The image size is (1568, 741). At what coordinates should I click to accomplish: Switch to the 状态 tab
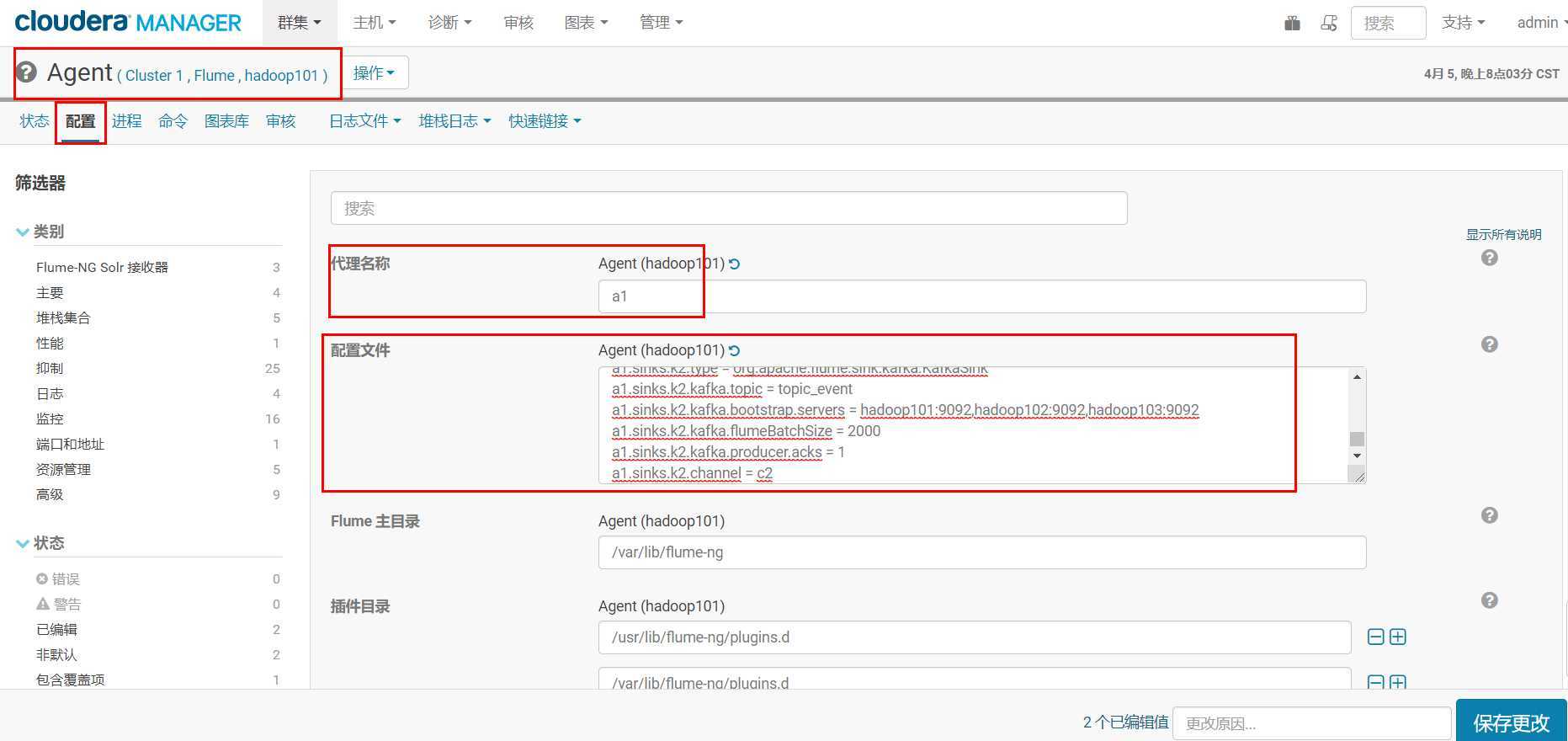tap(35, 121)
